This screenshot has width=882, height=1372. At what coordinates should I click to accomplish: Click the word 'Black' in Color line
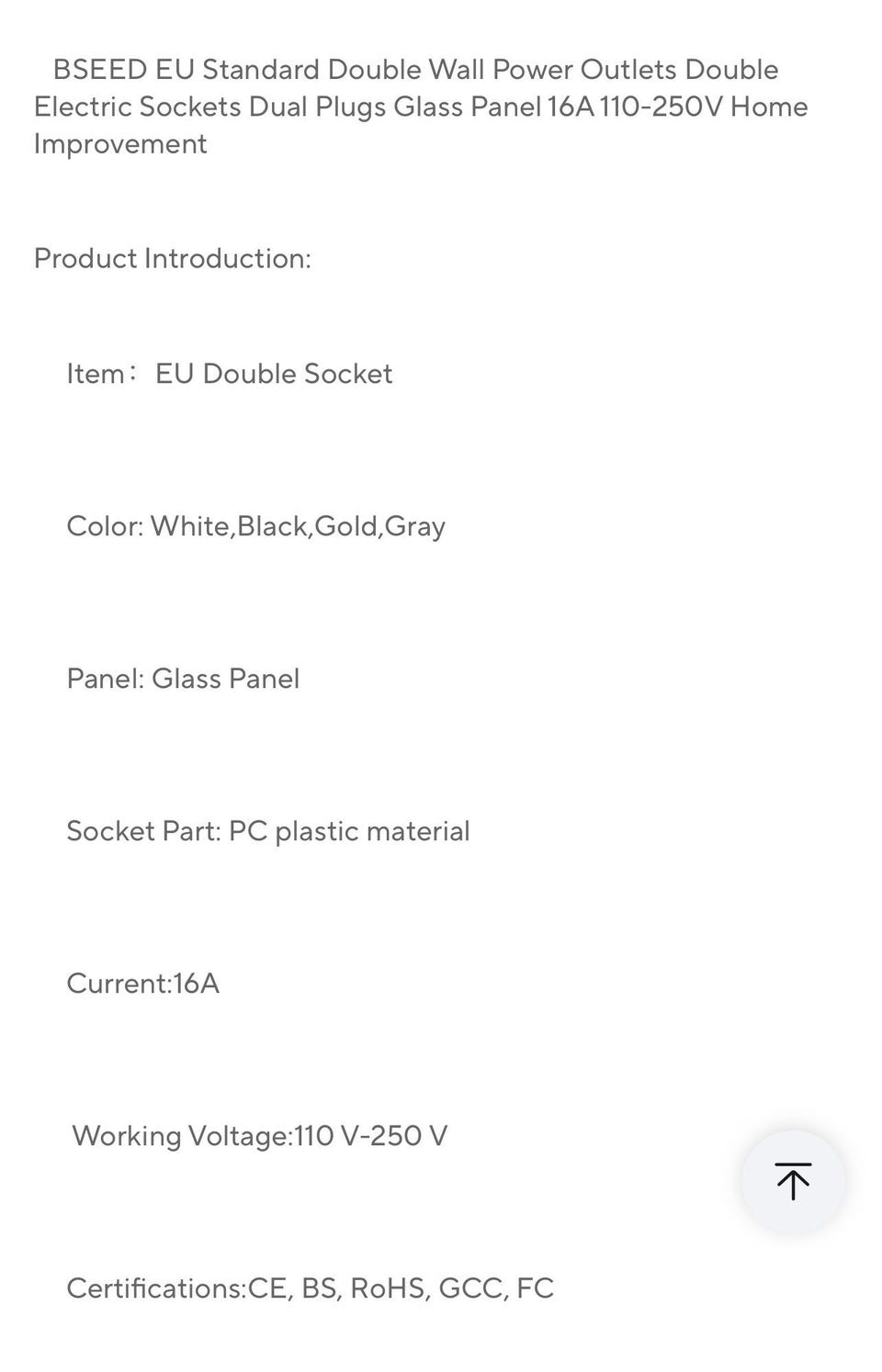click(x=273, y=526)
